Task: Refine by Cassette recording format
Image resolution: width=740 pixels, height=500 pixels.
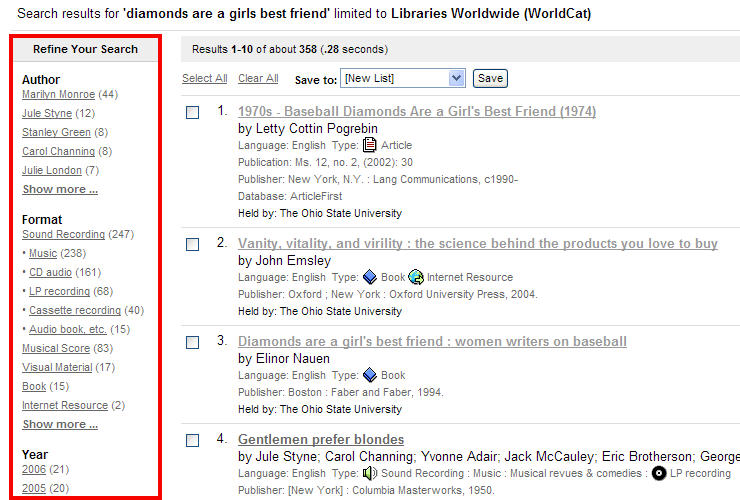Action: 75,310
